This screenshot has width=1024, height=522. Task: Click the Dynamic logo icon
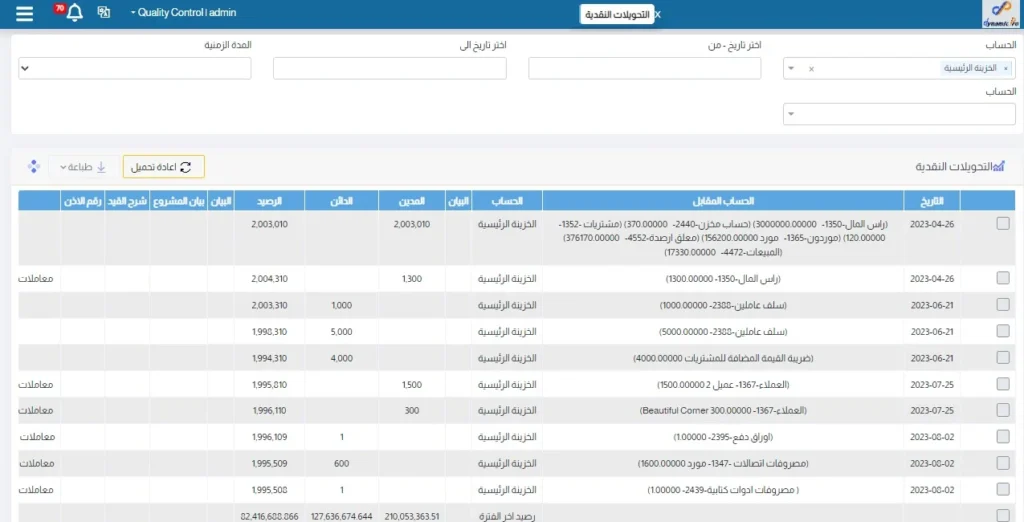click(x=999, y=14)
